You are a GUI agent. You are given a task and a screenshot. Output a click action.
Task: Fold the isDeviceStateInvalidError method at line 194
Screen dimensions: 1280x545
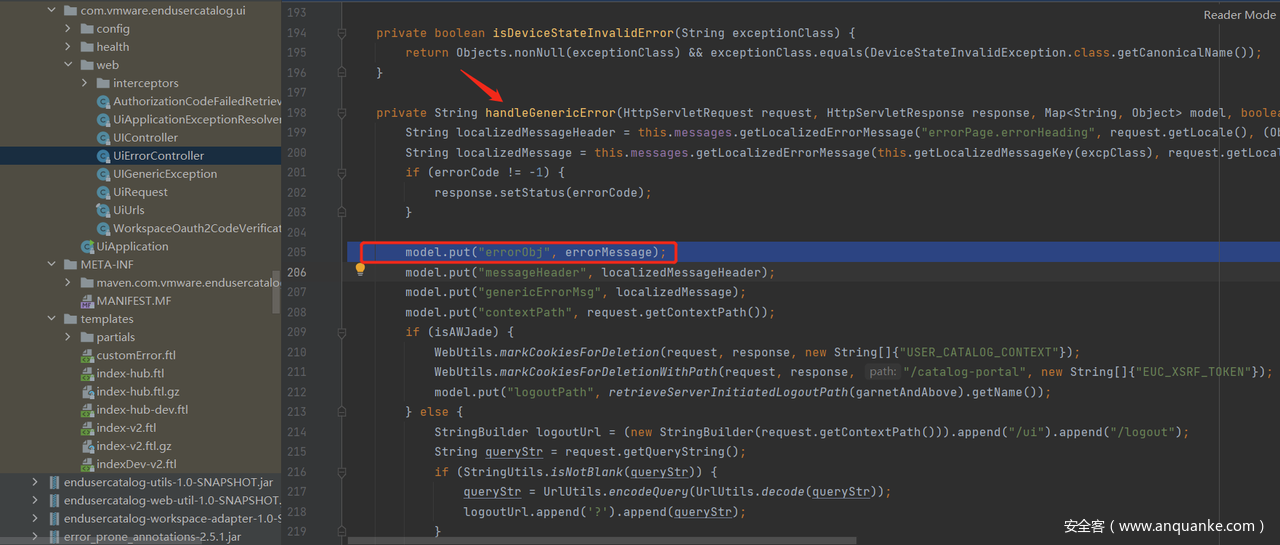341,33
